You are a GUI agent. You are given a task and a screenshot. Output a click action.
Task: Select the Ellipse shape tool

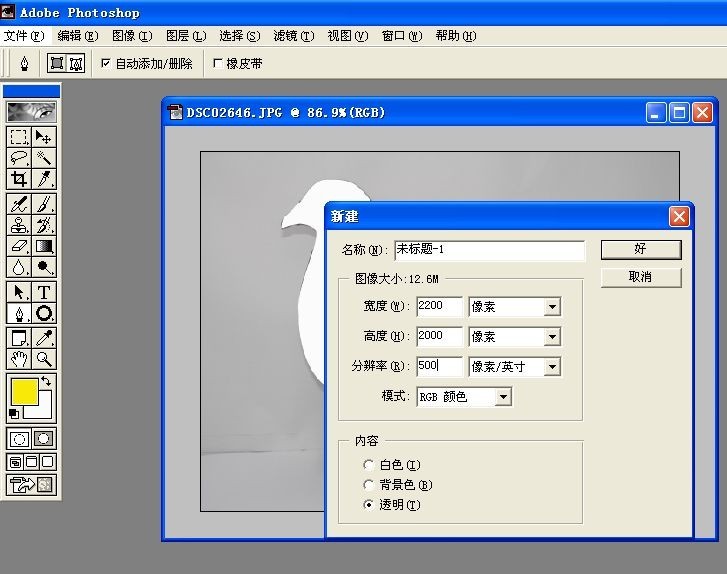click(x=44, y=313)
